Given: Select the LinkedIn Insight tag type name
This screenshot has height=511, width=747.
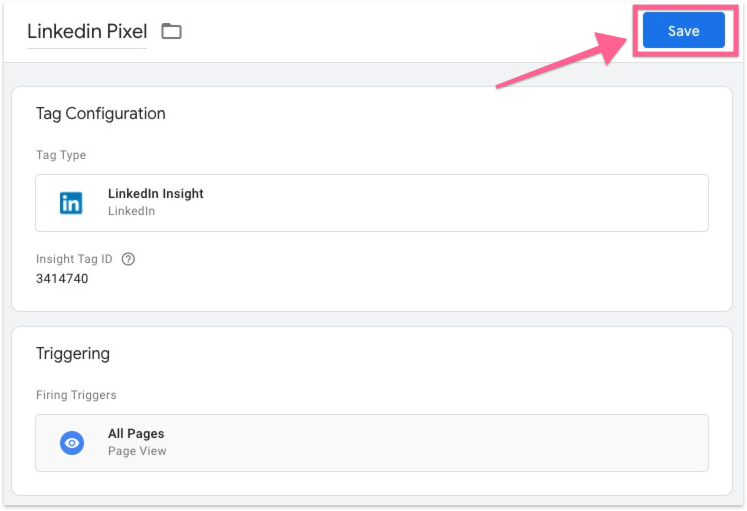Looking at the screenshot, I should click(155, 194).
